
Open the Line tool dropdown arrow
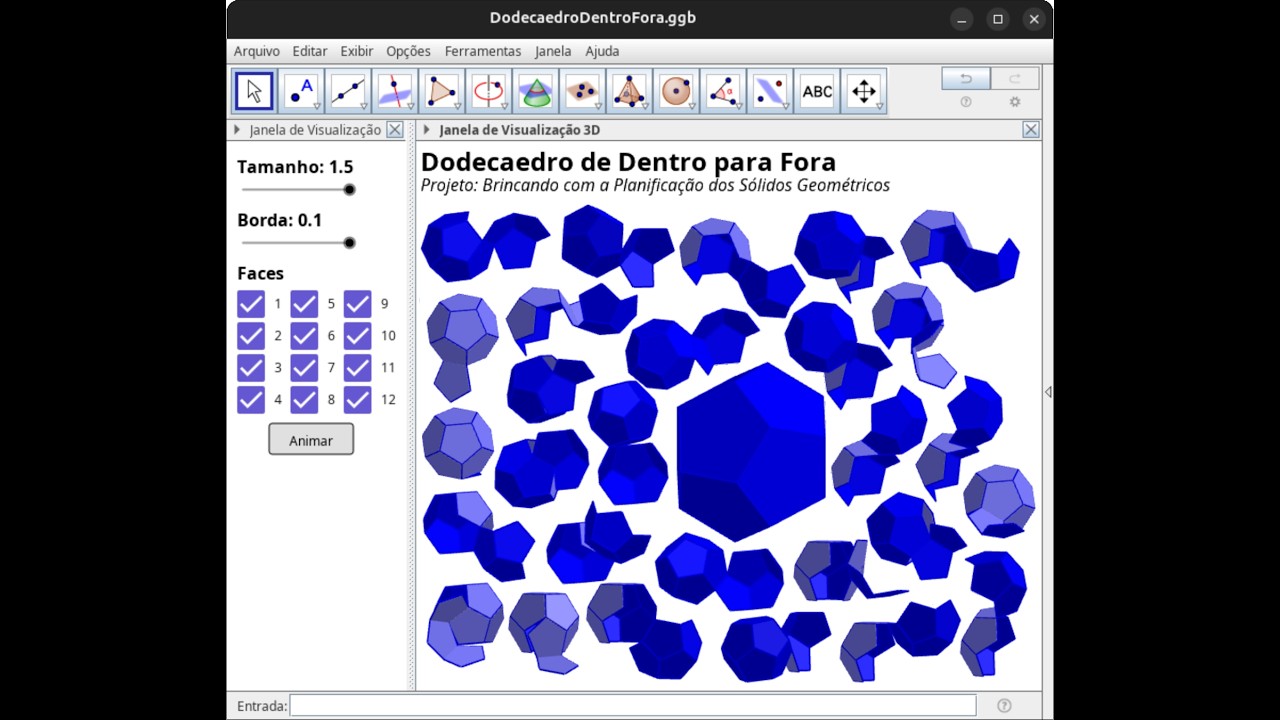(363, 106)
